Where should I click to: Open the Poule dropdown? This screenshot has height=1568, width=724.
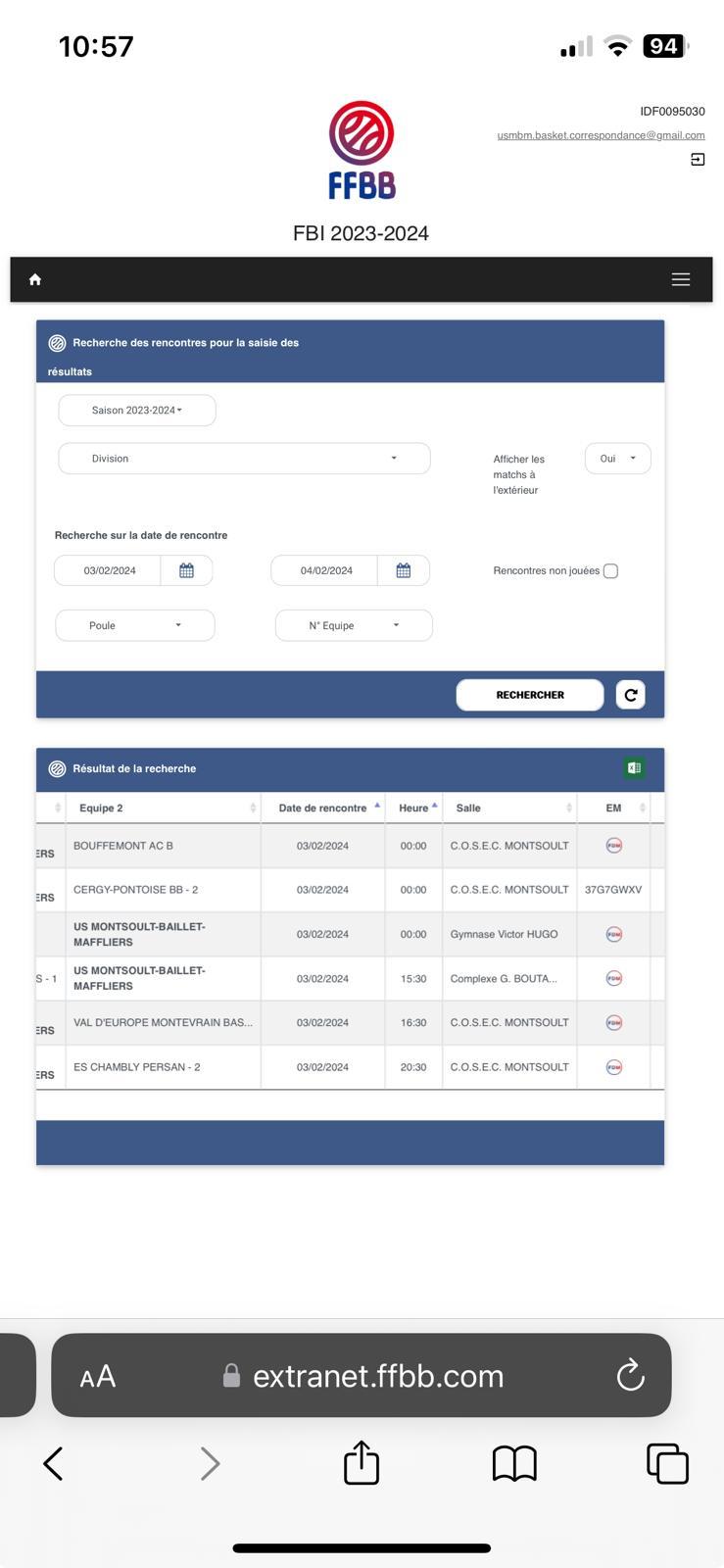[135, 625]
